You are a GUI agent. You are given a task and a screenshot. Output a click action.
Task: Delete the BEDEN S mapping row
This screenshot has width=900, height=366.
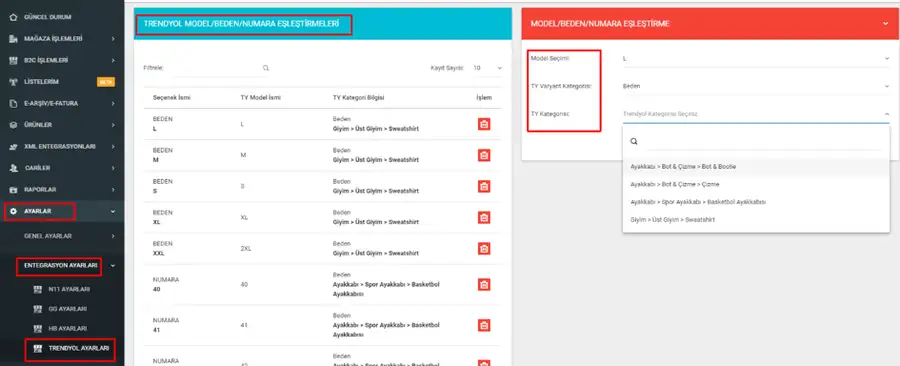[484, 186]
